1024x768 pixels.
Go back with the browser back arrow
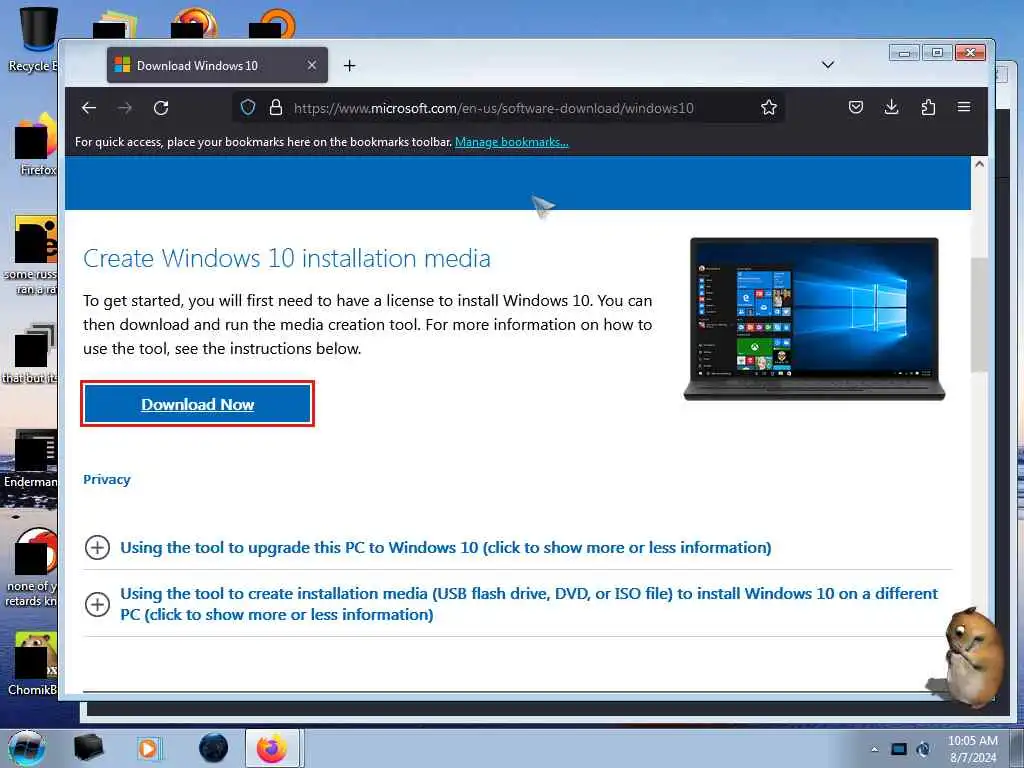(89, 108)
